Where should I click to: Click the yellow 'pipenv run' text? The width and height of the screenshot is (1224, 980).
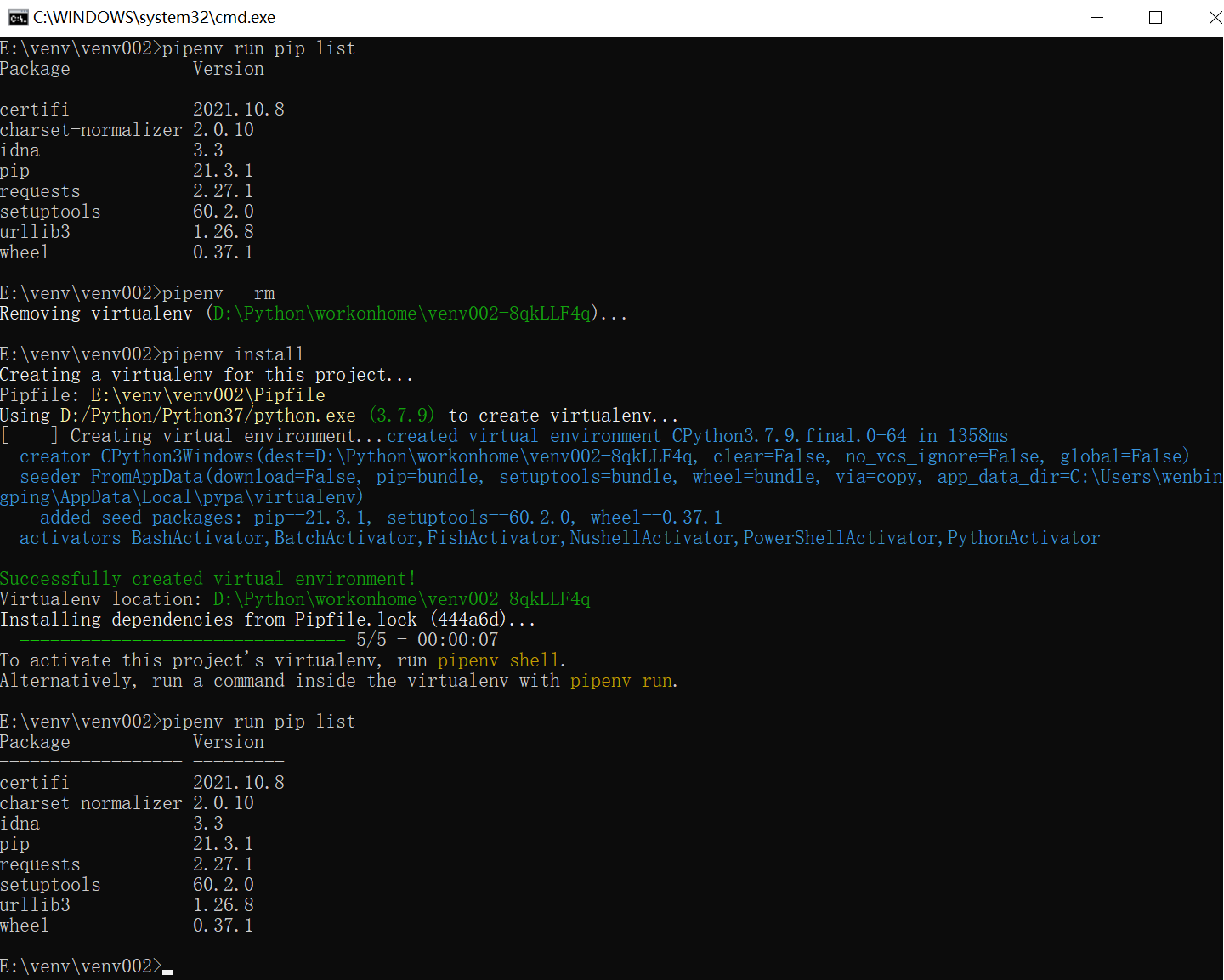(x=621, y=681)
